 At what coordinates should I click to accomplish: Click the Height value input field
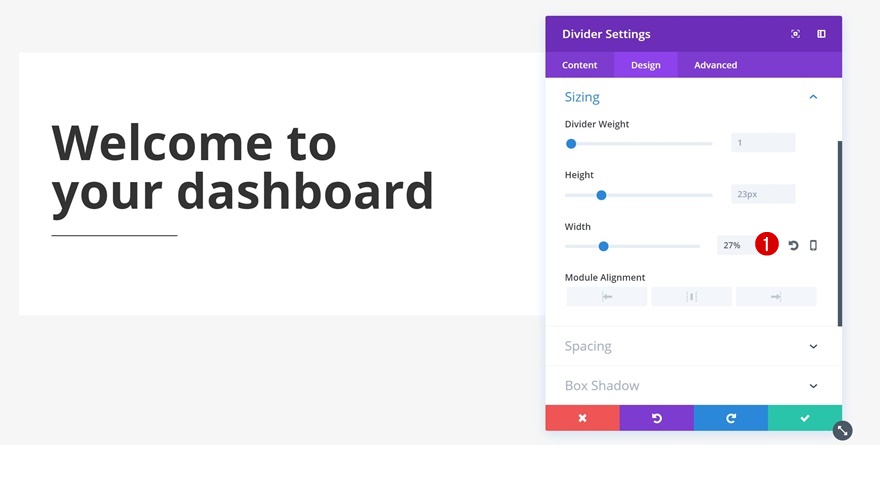click(762, 194)
